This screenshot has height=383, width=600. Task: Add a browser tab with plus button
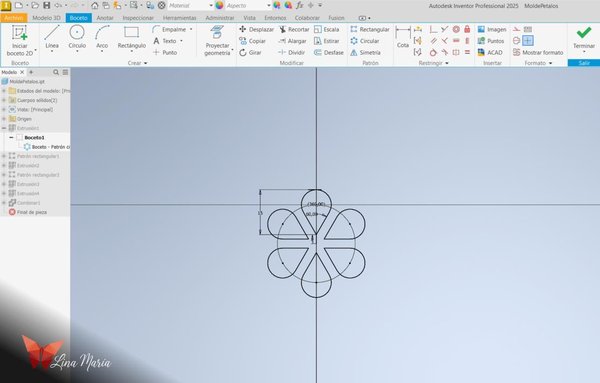(31, 72)
